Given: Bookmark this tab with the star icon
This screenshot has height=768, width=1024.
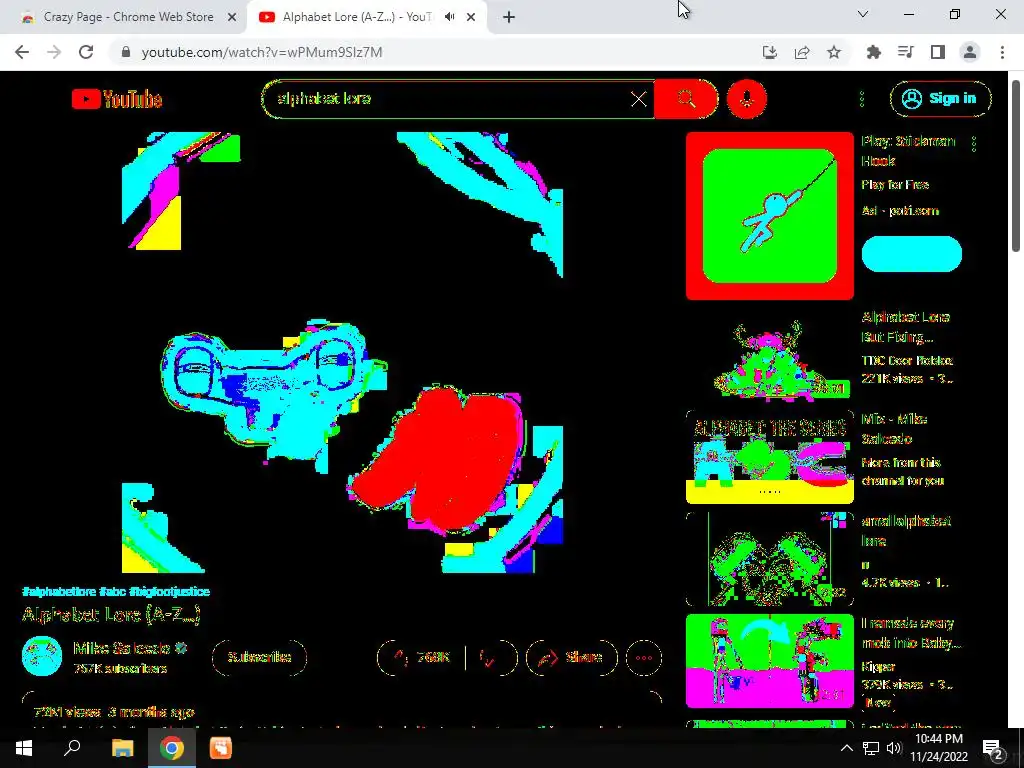Looking at the screenshot, I should [x=834, y=52].
